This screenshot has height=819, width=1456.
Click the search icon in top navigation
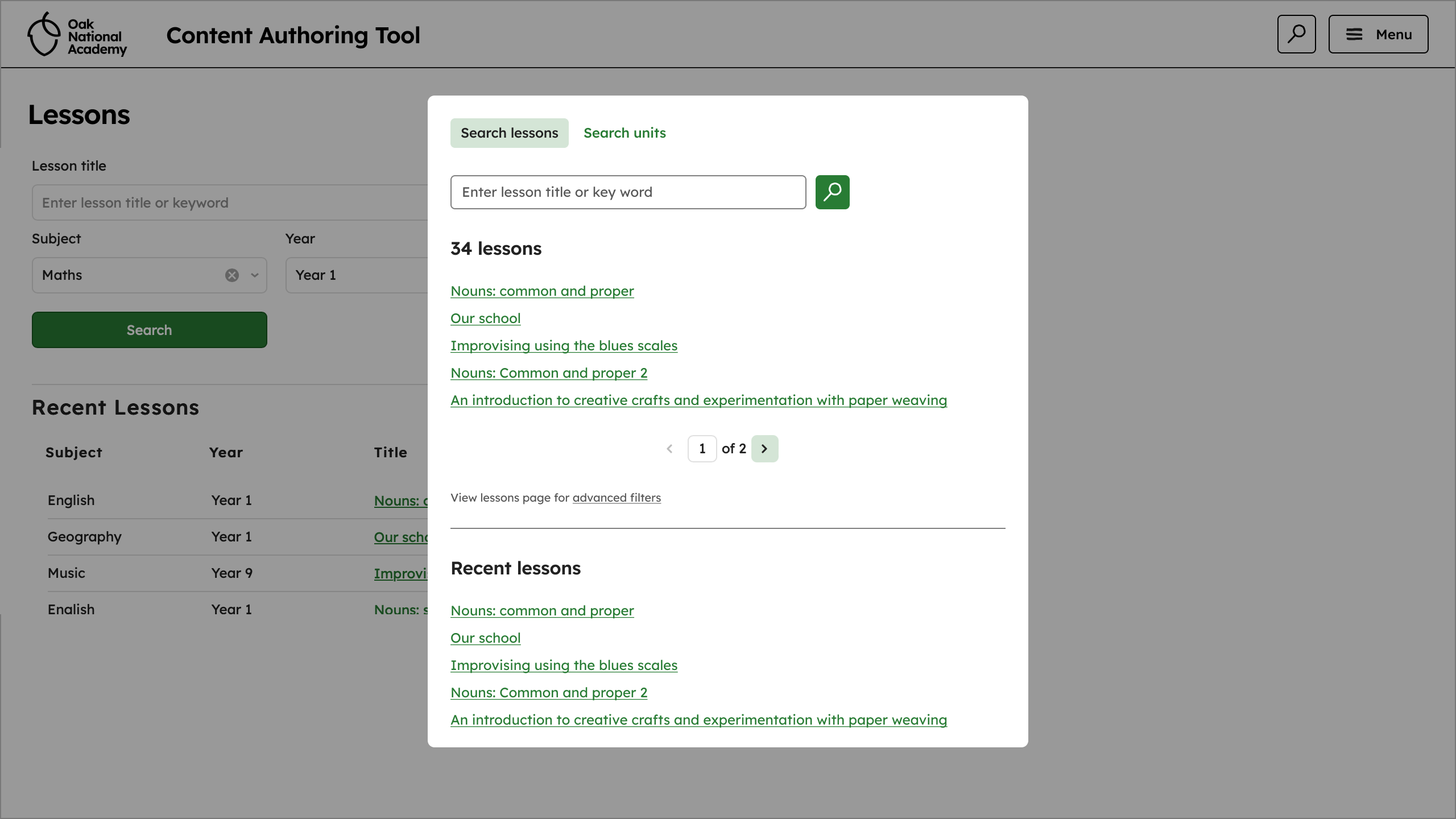click(x=1296, y=34)
